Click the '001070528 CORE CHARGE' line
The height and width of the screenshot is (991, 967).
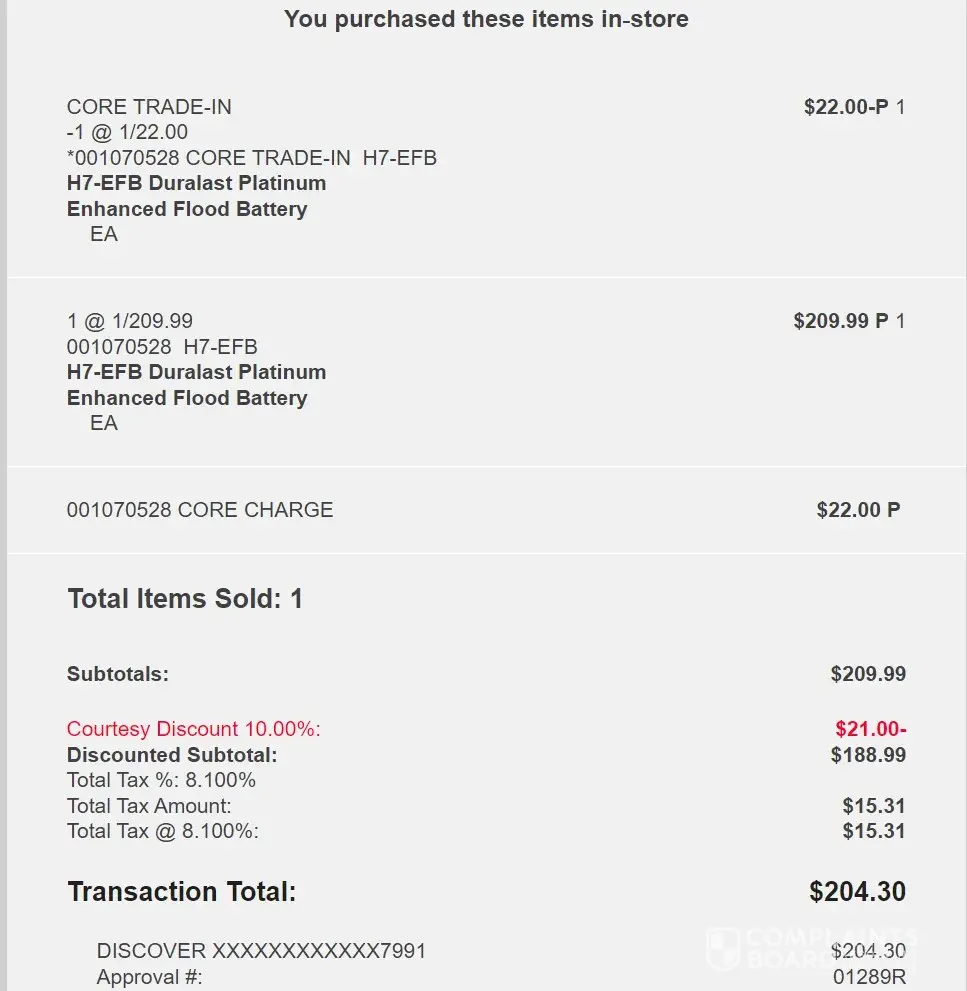click(200, 510)
